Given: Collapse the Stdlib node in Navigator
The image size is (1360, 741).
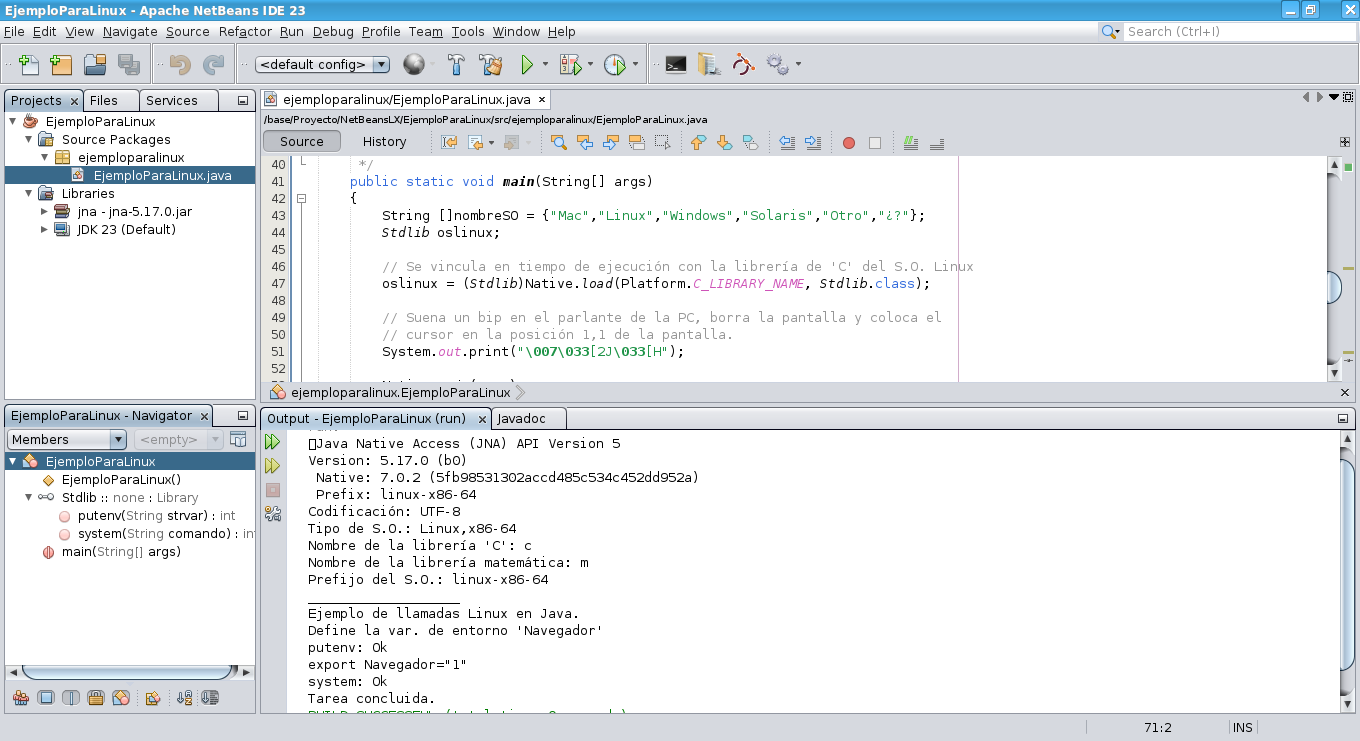Looking at the screenshot, I should click(x=28, y=498).
